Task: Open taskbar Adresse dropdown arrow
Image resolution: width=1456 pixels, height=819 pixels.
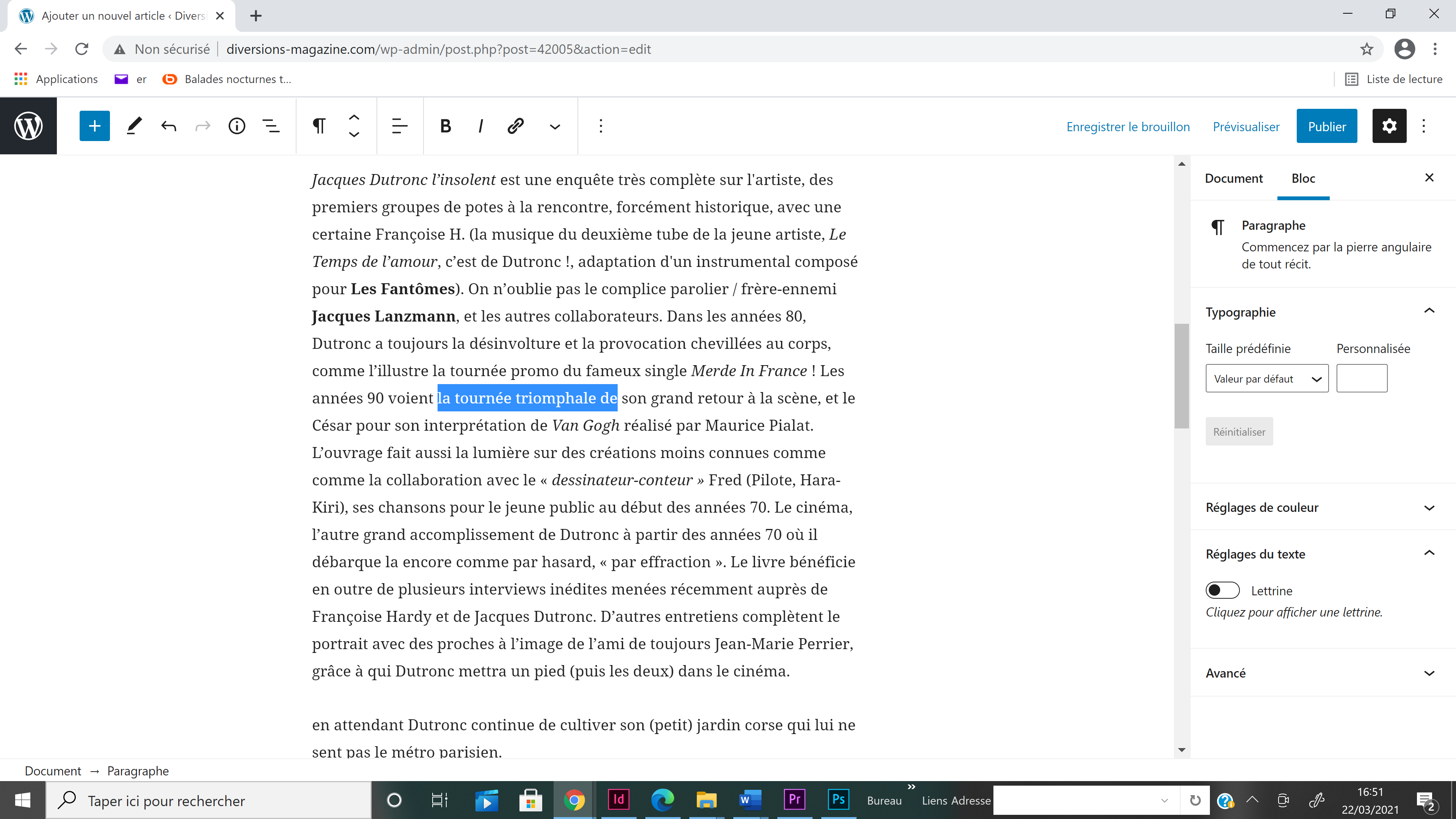Action: tap(1164, 800)
